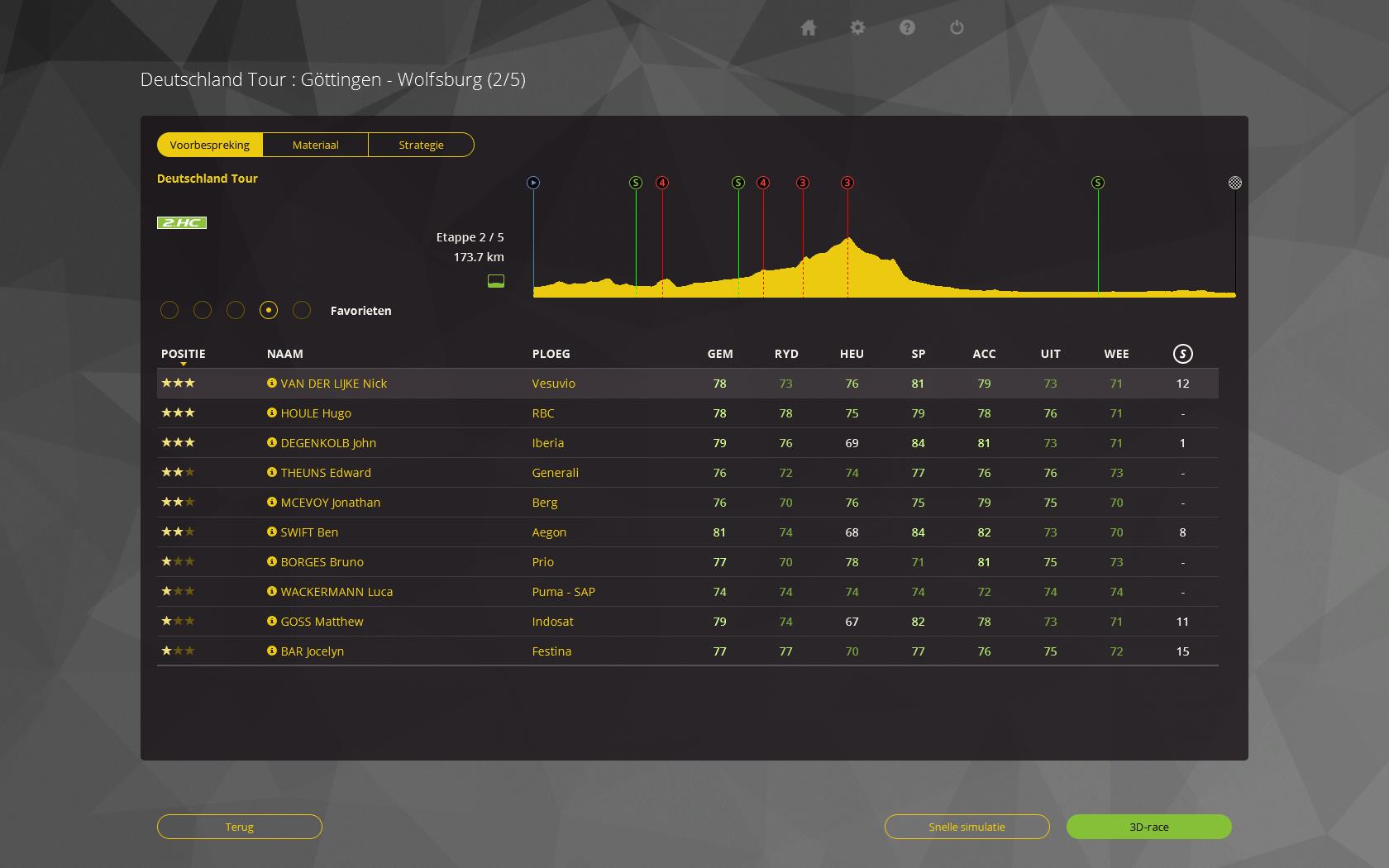
Task: Select the first red category 4 climb marker
Action: [x=662, y=183]
